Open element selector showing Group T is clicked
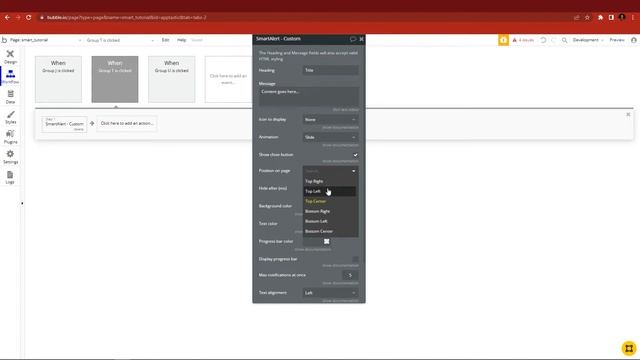The height and width of the screenshot is (360, 640). tap(120, 40)
